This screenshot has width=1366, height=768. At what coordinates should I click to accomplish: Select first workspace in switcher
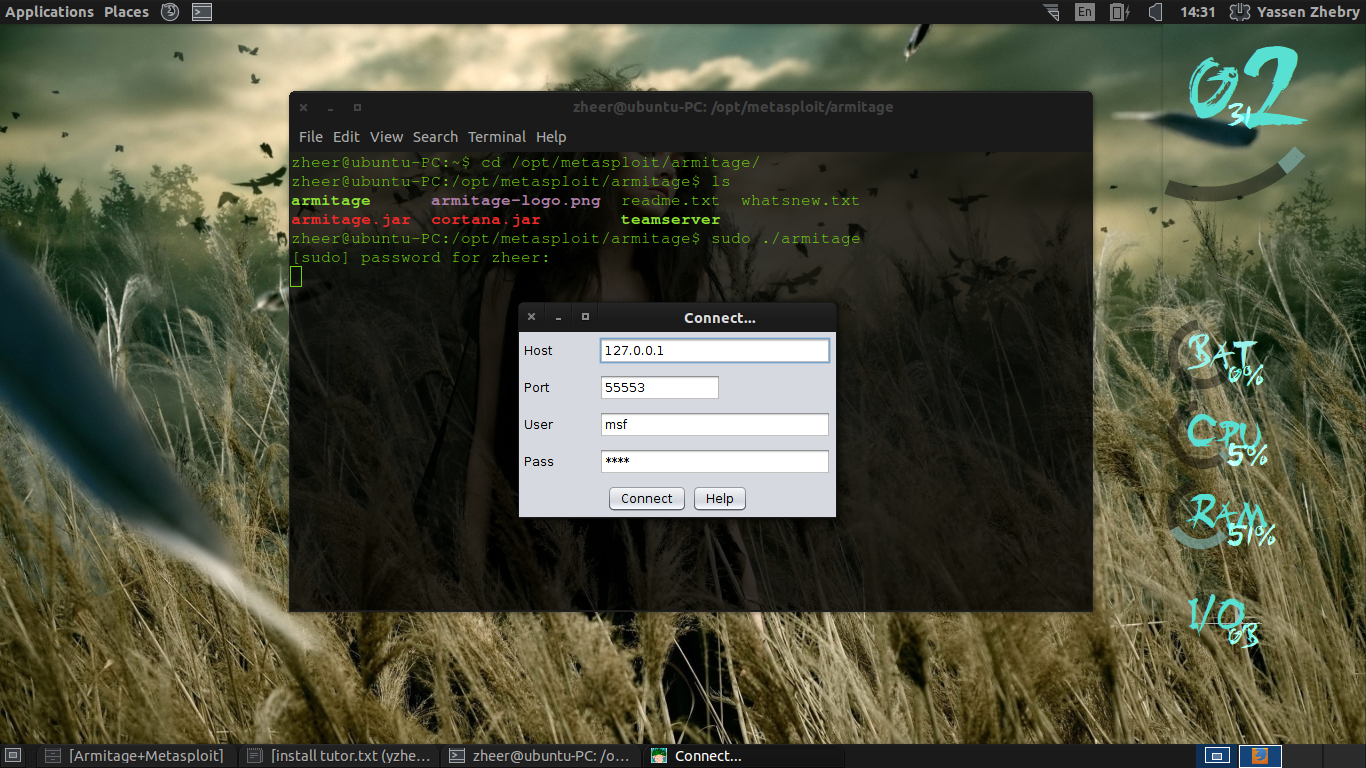1217,756
